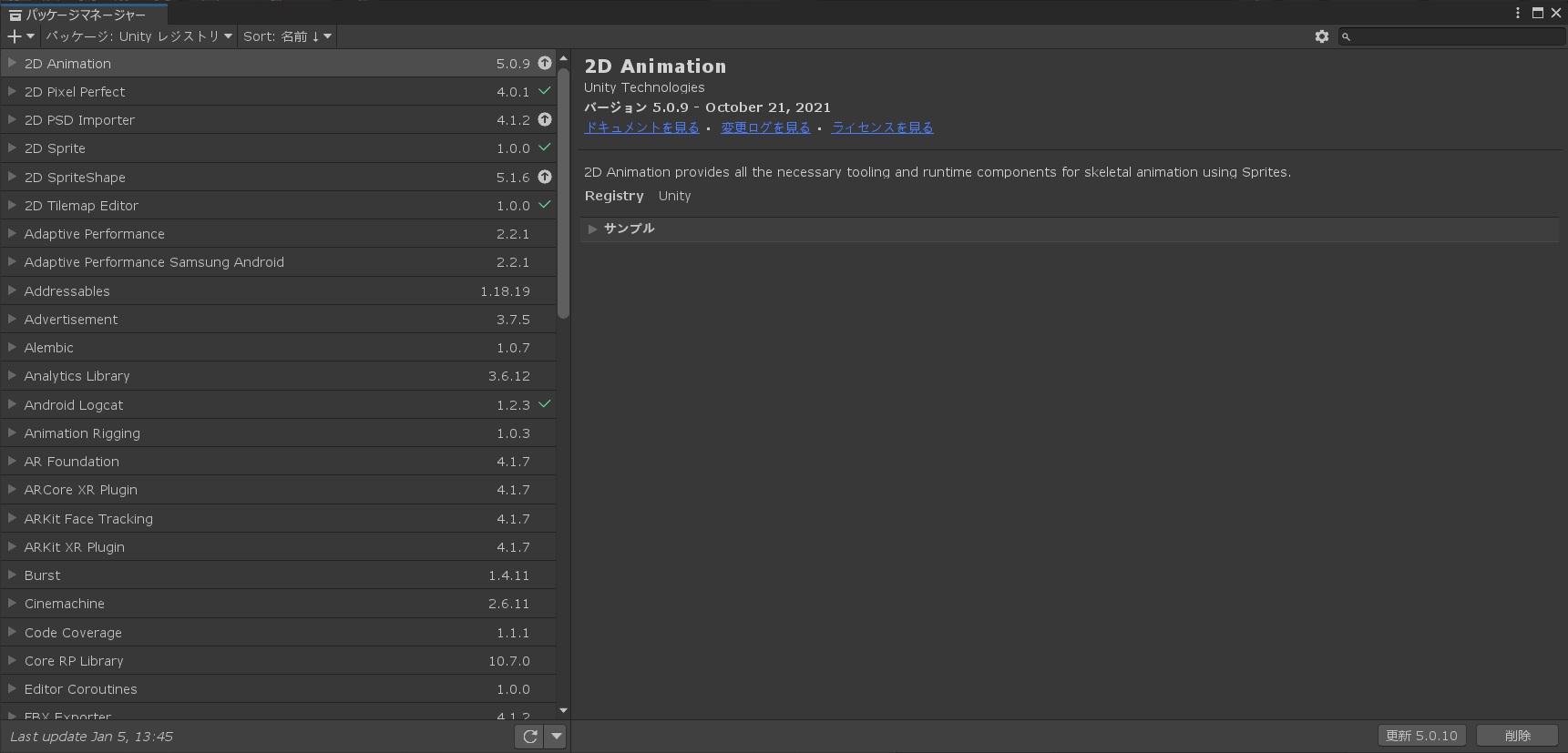Screen dimensions: 1568x753
Task: Select the 2D Tilemap Editor package
Action: (x=278, y=205)
